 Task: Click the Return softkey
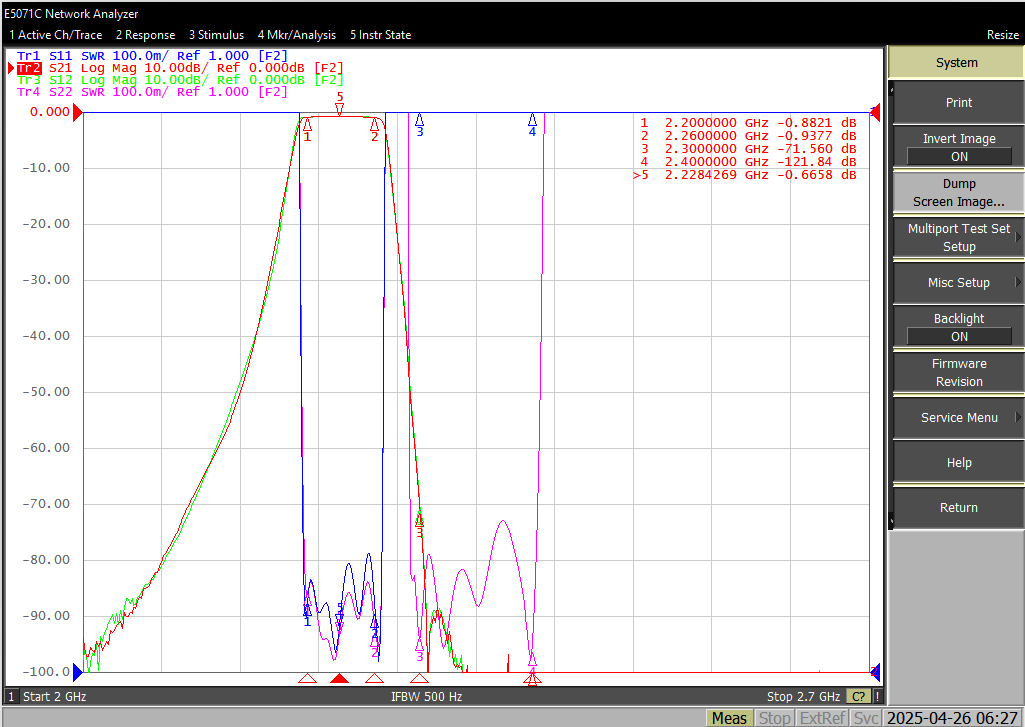pyautogui.click(x=958, y=508)
